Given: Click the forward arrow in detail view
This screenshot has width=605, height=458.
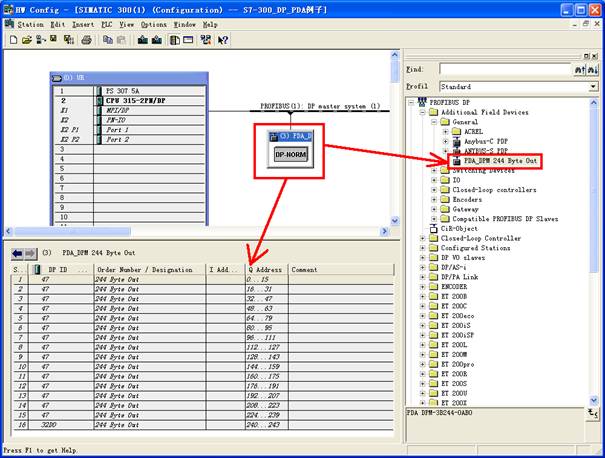Looking at the screenshot, I should [30, 254].
